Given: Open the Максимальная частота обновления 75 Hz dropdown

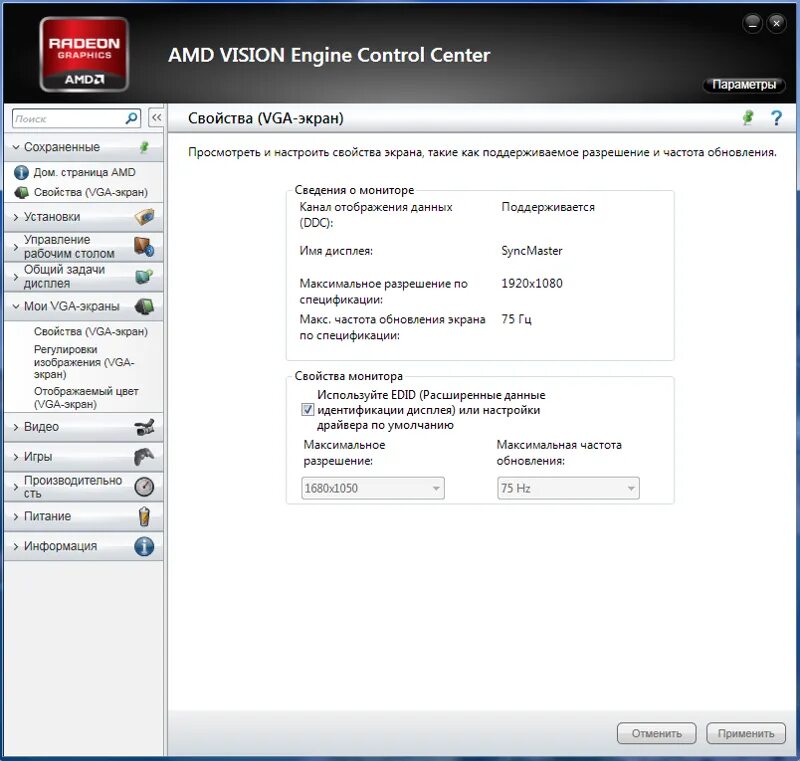Looking at the screenshot, I should point(568,488).
